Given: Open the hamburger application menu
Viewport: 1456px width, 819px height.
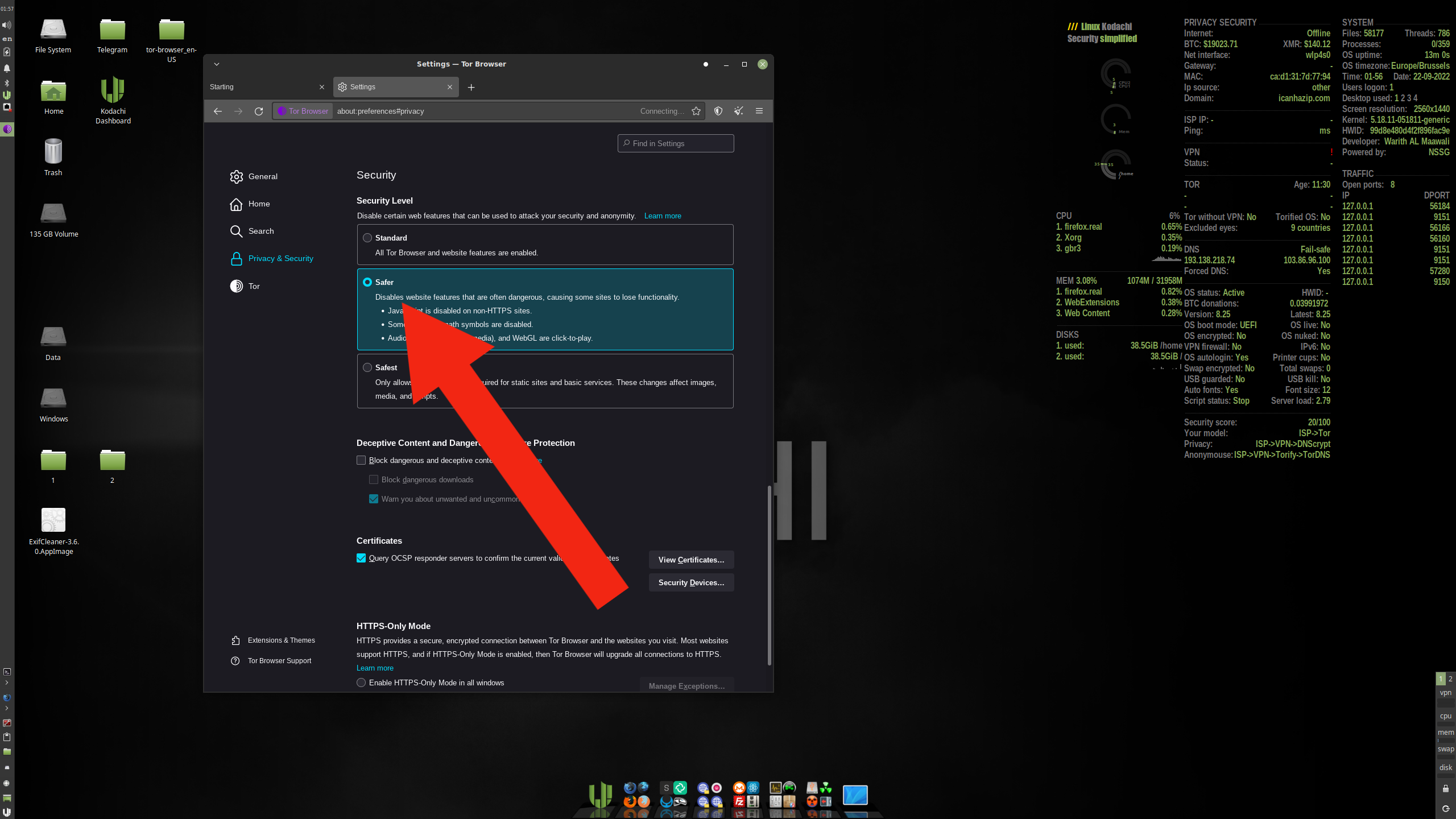Looking at the screenshot, I should (x=759, y=111).
